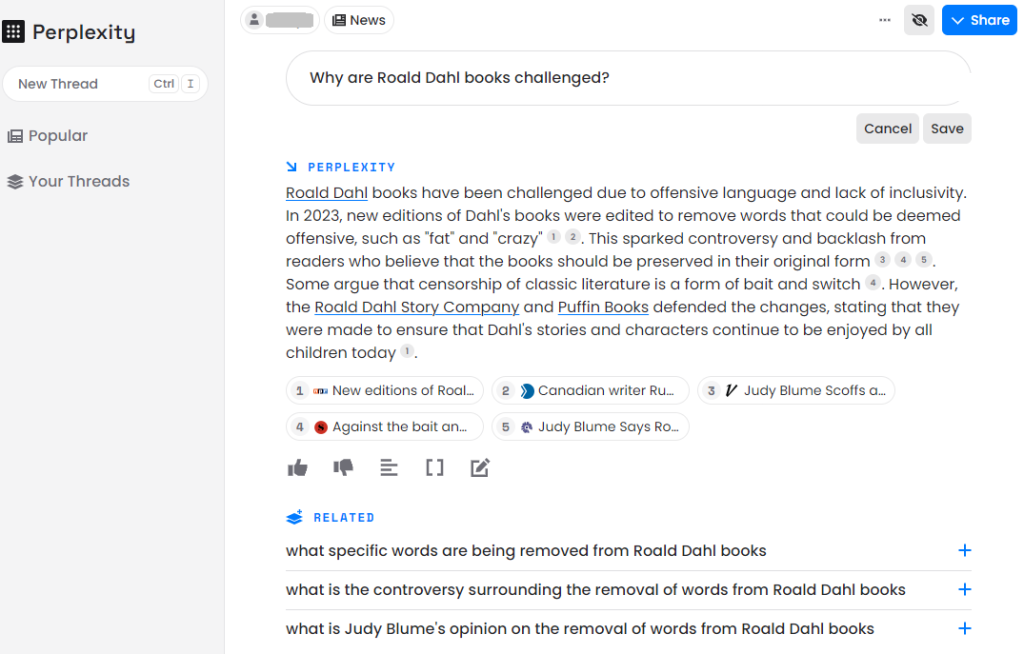1024x654 pixels.
Task: Open the three-dot more options menu
Action: [884, 20]
